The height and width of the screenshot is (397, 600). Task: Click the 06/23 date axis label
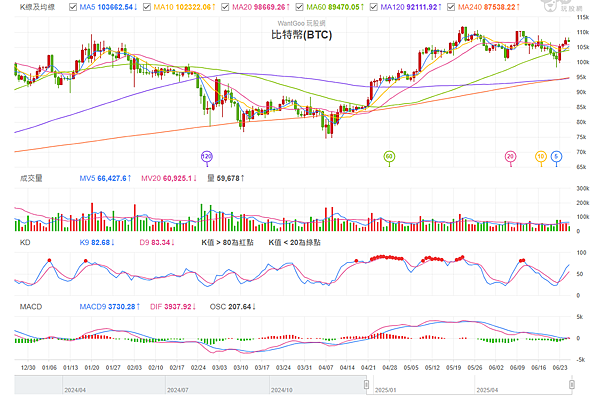(x=560, y=368)
